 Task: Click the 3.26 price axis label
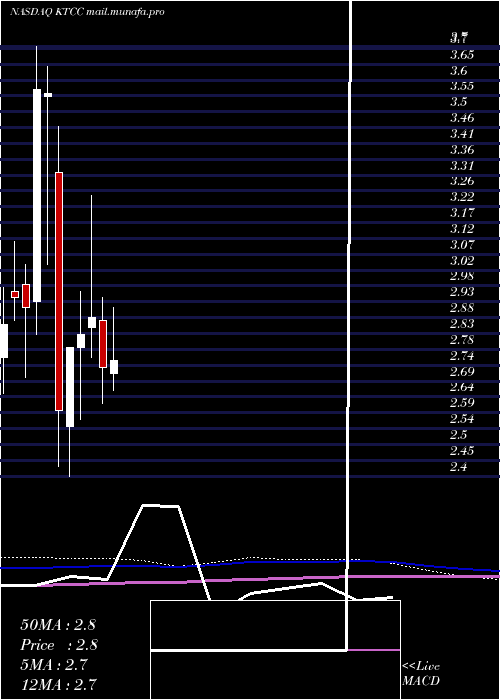(462, 181)
